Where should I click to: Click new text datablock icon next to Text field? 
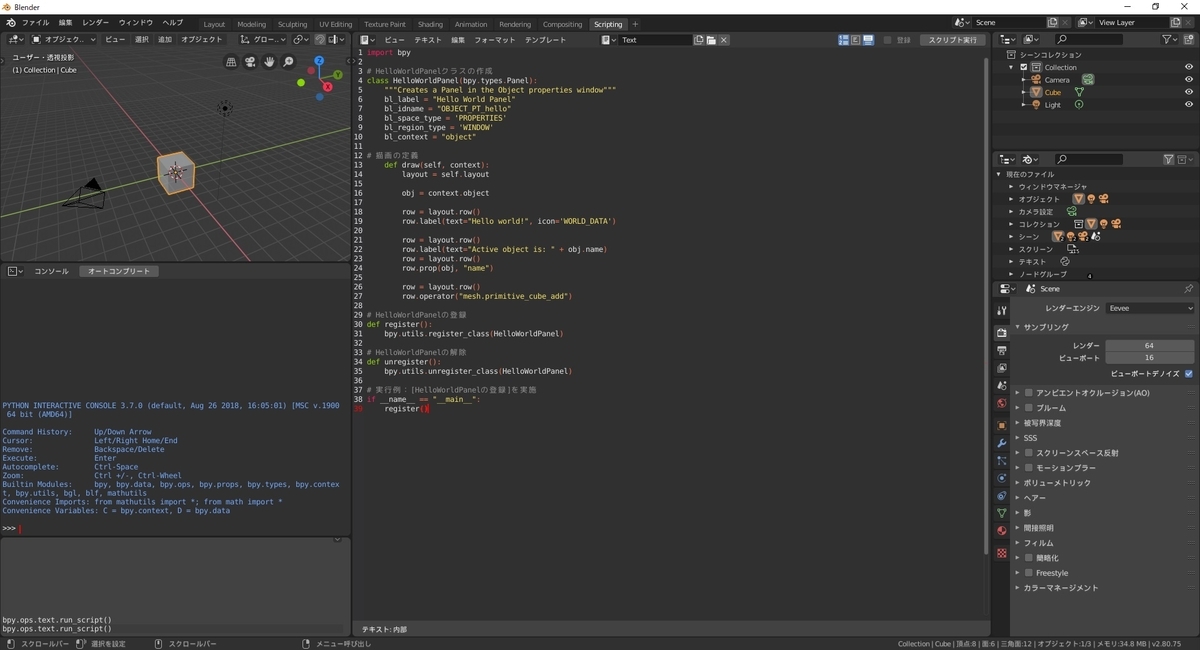[698, 40]
